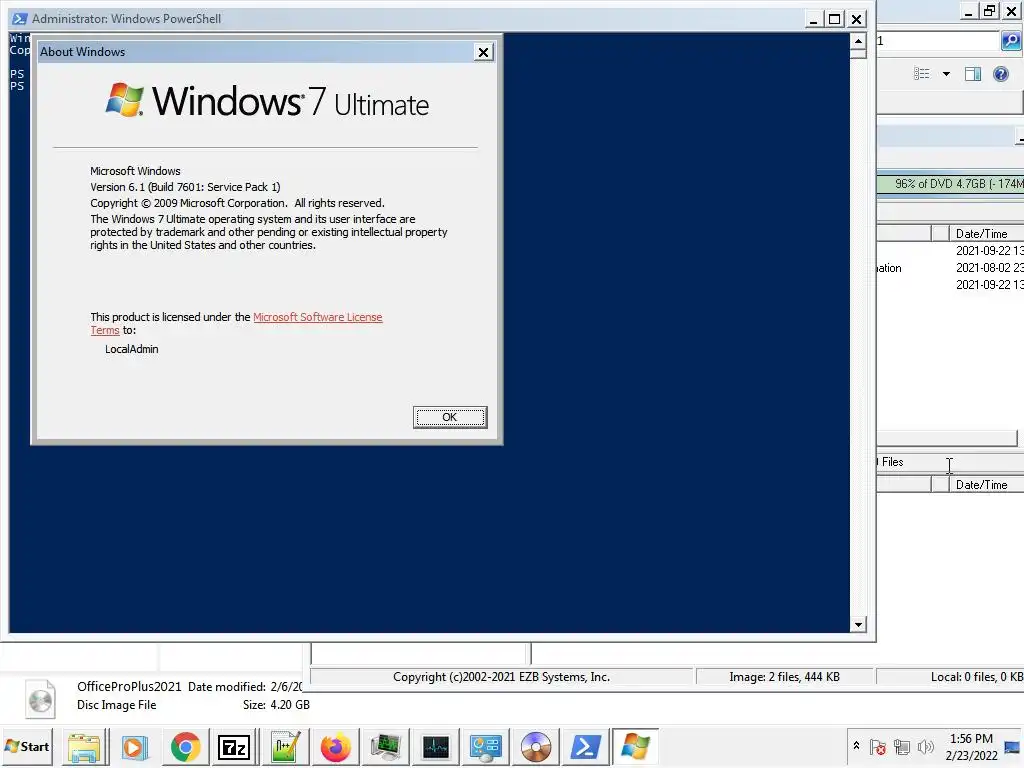This screenshot has width=1024, height=768.
Task: Open the Windows Start menu
Action: point(27,746)
